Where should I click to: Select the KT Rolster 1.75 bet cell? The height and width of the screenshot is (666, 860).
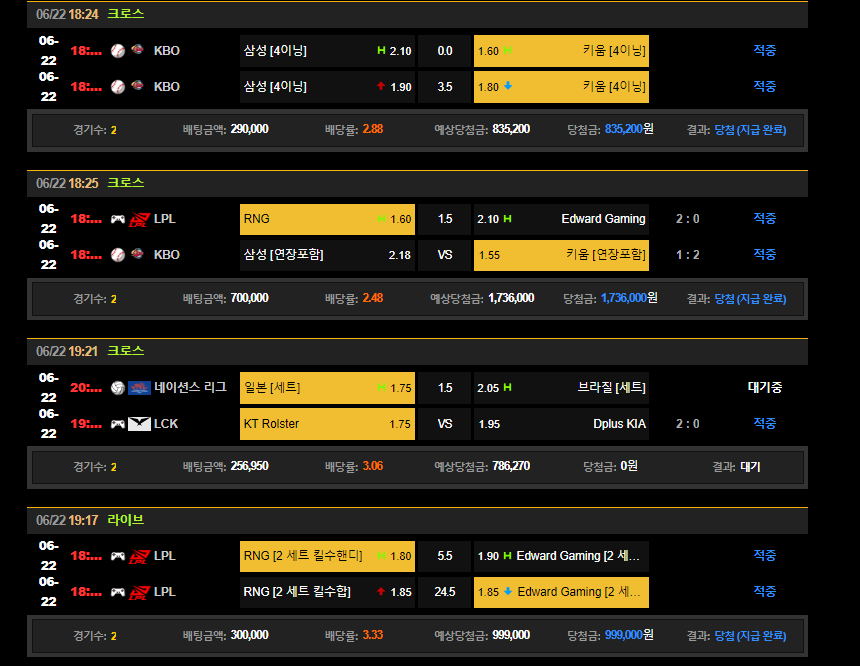[x=327, y=424]
